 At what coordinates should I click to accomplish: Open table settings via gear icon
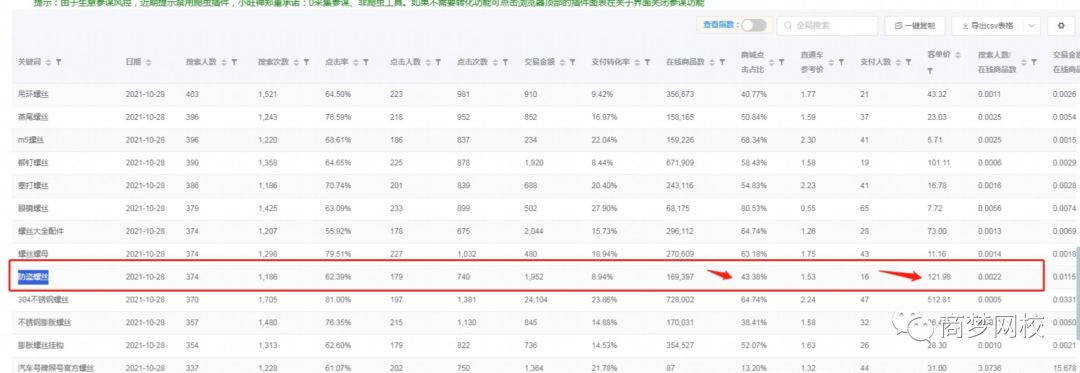point(1061,26)
